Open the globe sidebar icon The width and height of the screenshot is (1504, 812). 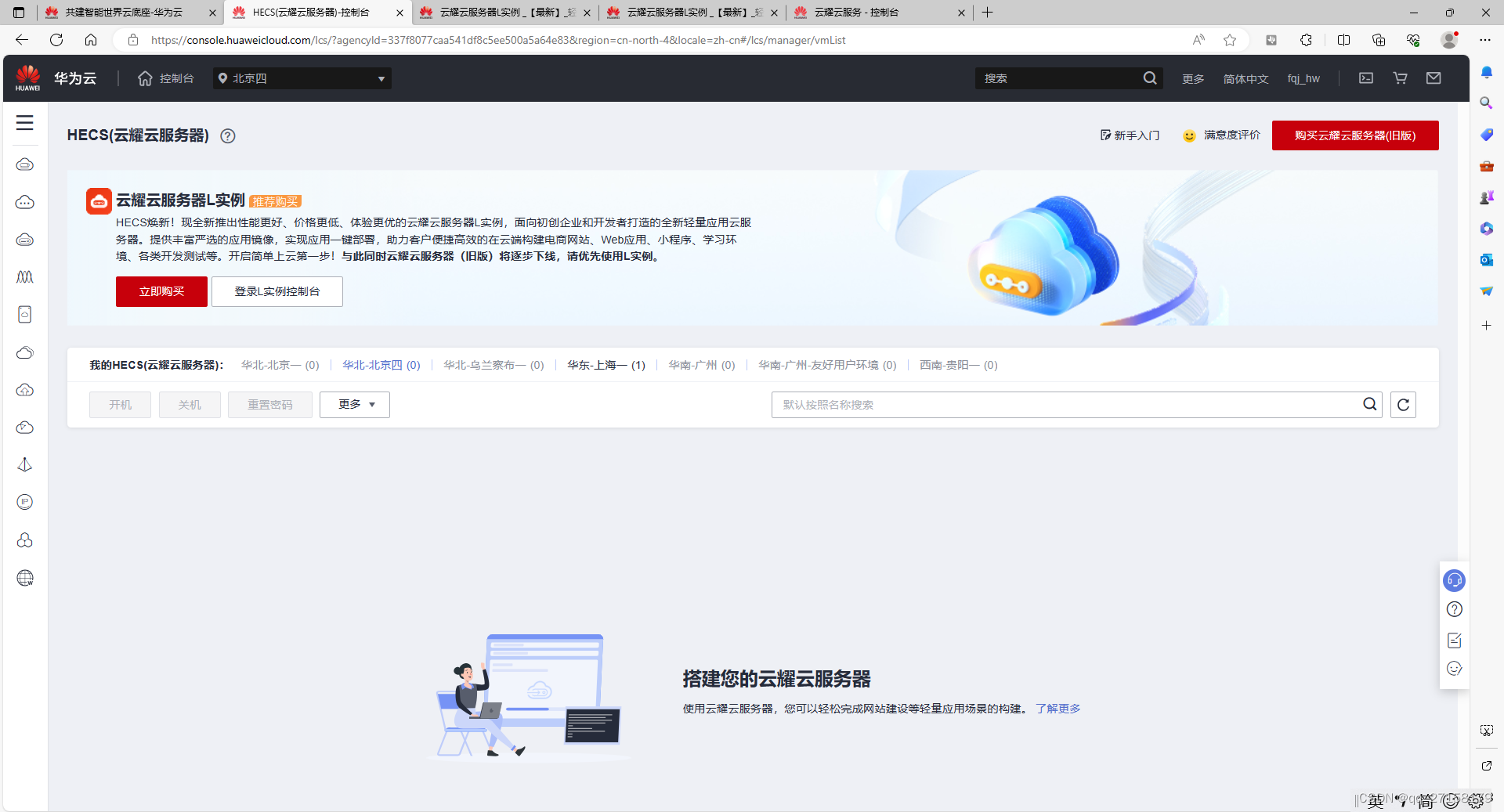click(x=25, y=578)
